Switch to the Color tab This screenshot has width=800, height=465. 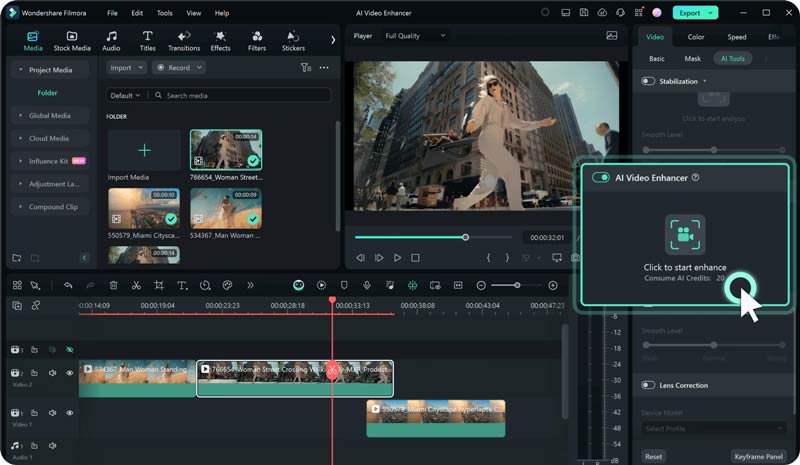(x=695, y=37)
